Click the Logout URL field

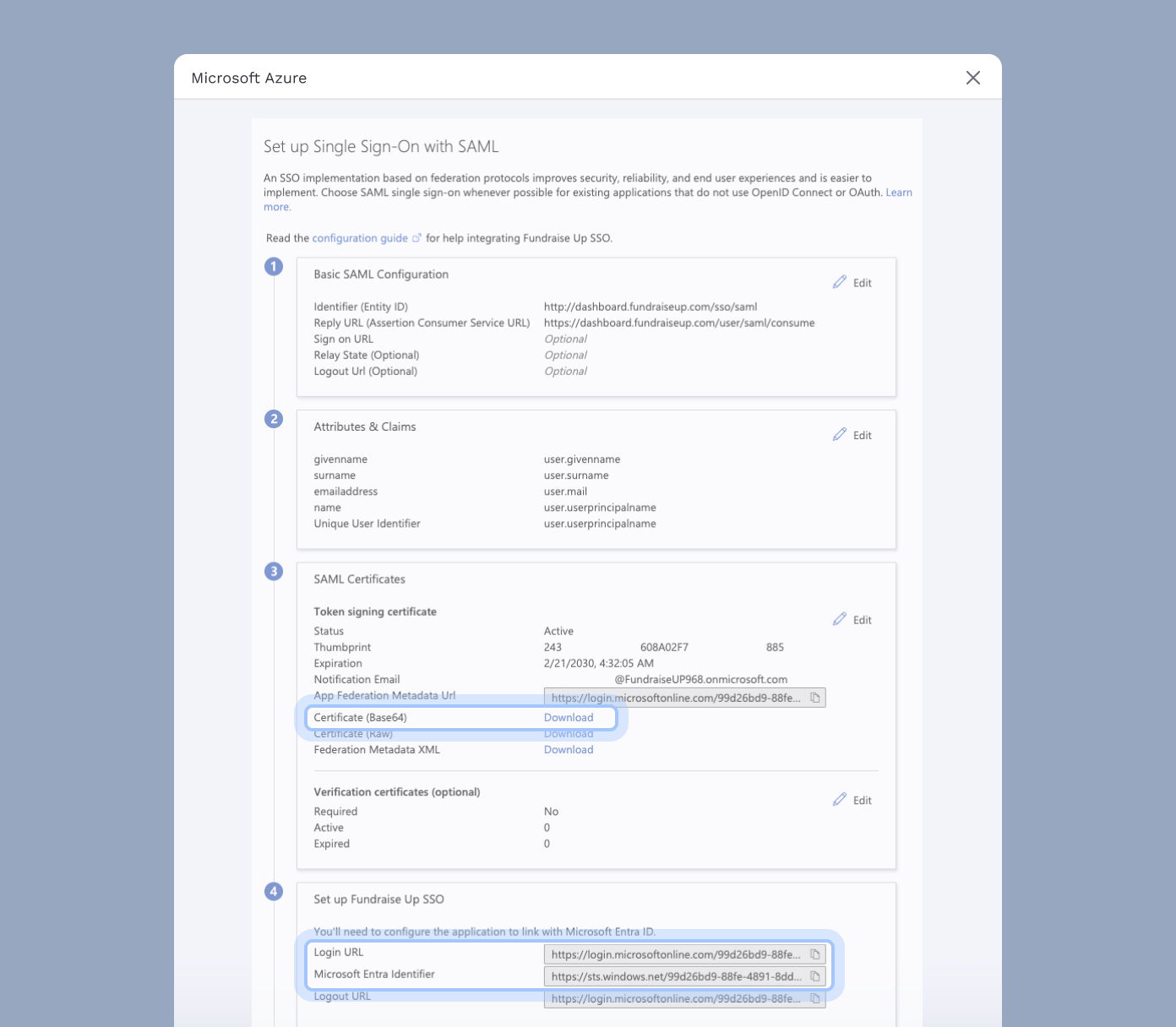click(684, 998)
